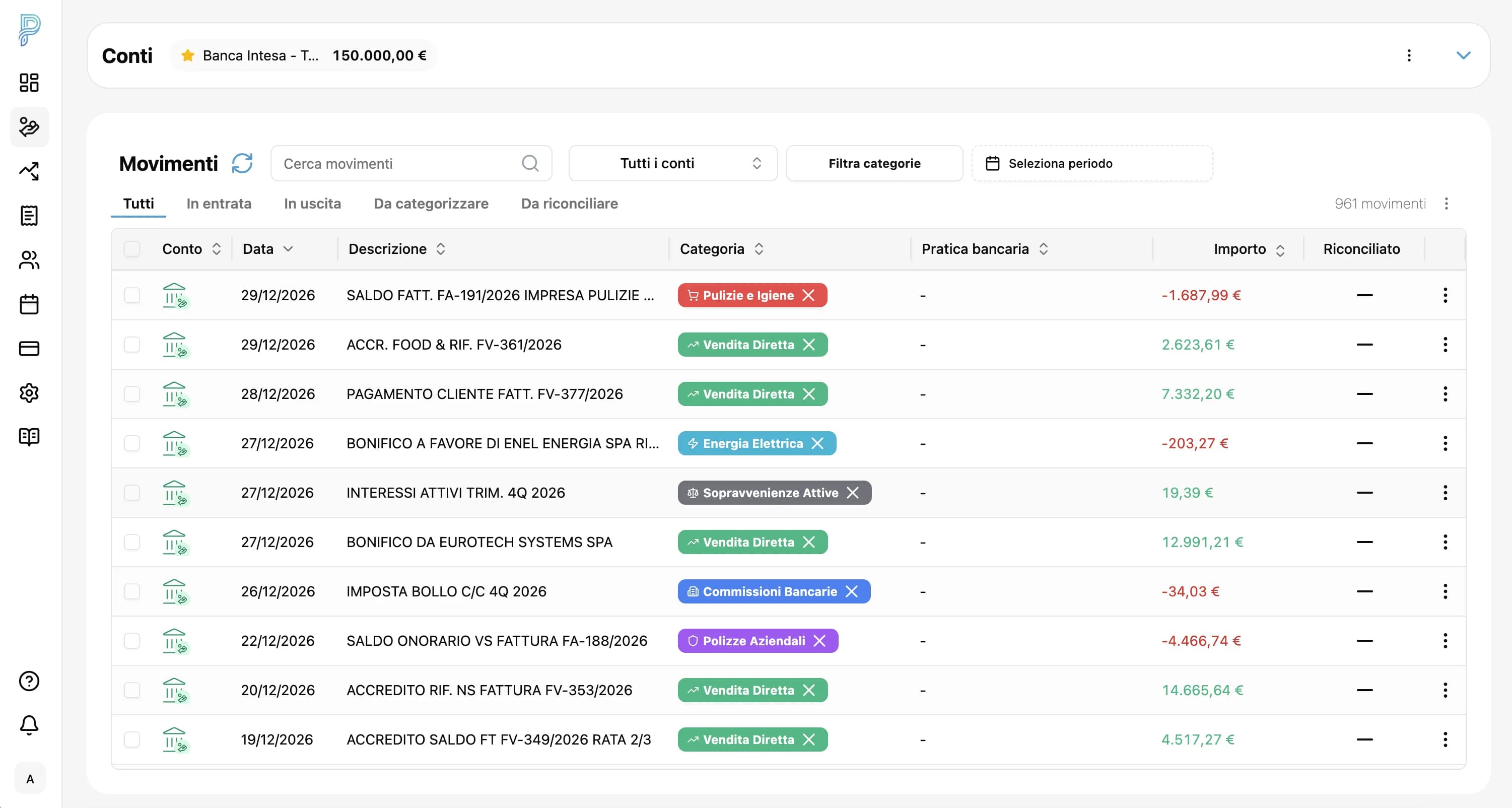Expand the Conti panel chevron
This screenshot has height=808, width=1512.
click(x=1463, y=55)
